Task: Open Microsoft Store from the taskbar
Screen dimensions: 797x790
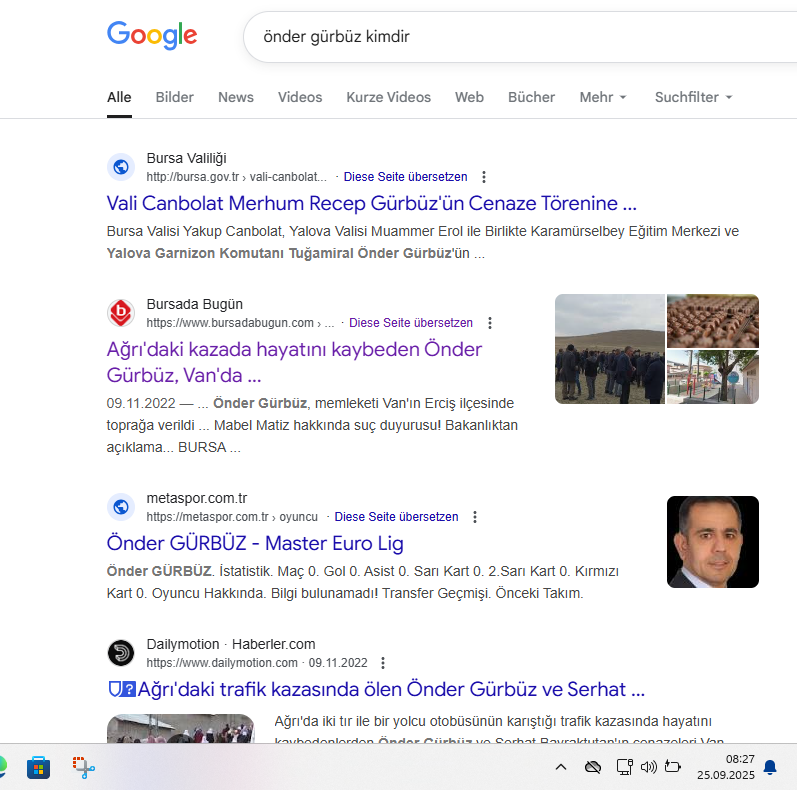Action: 39,767
